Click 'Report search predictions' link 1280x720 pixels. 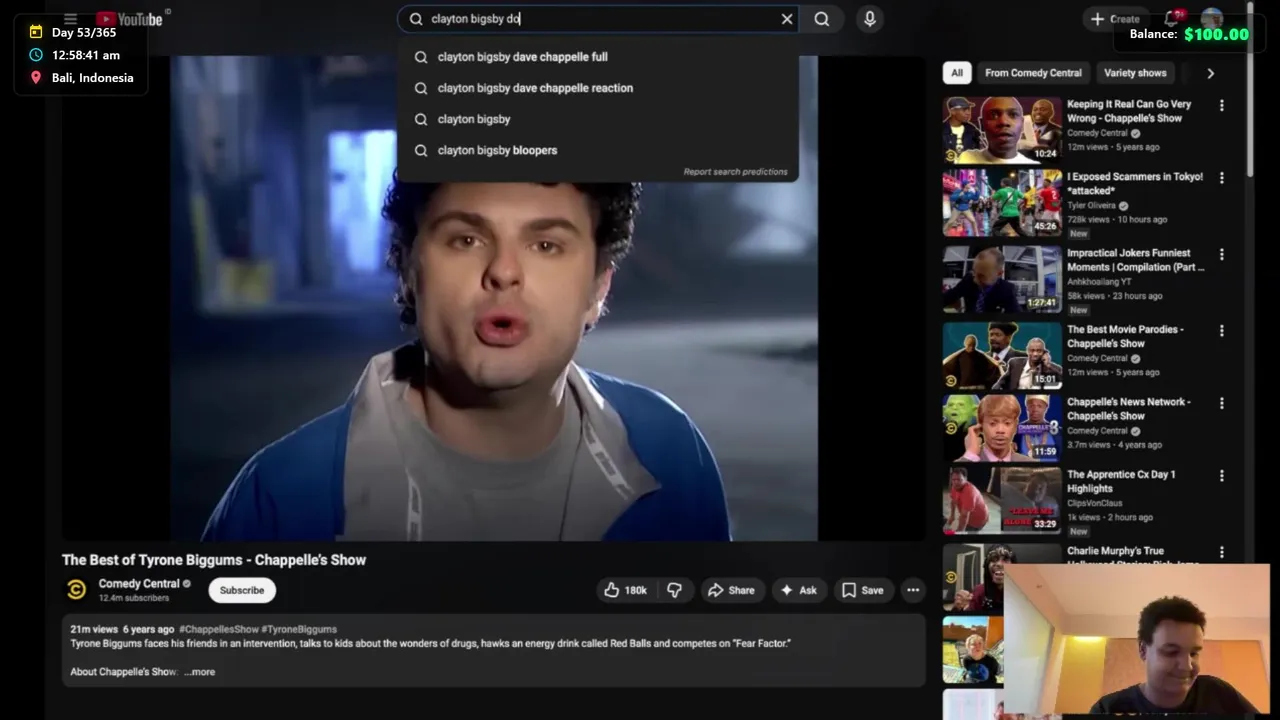[735, 172]
